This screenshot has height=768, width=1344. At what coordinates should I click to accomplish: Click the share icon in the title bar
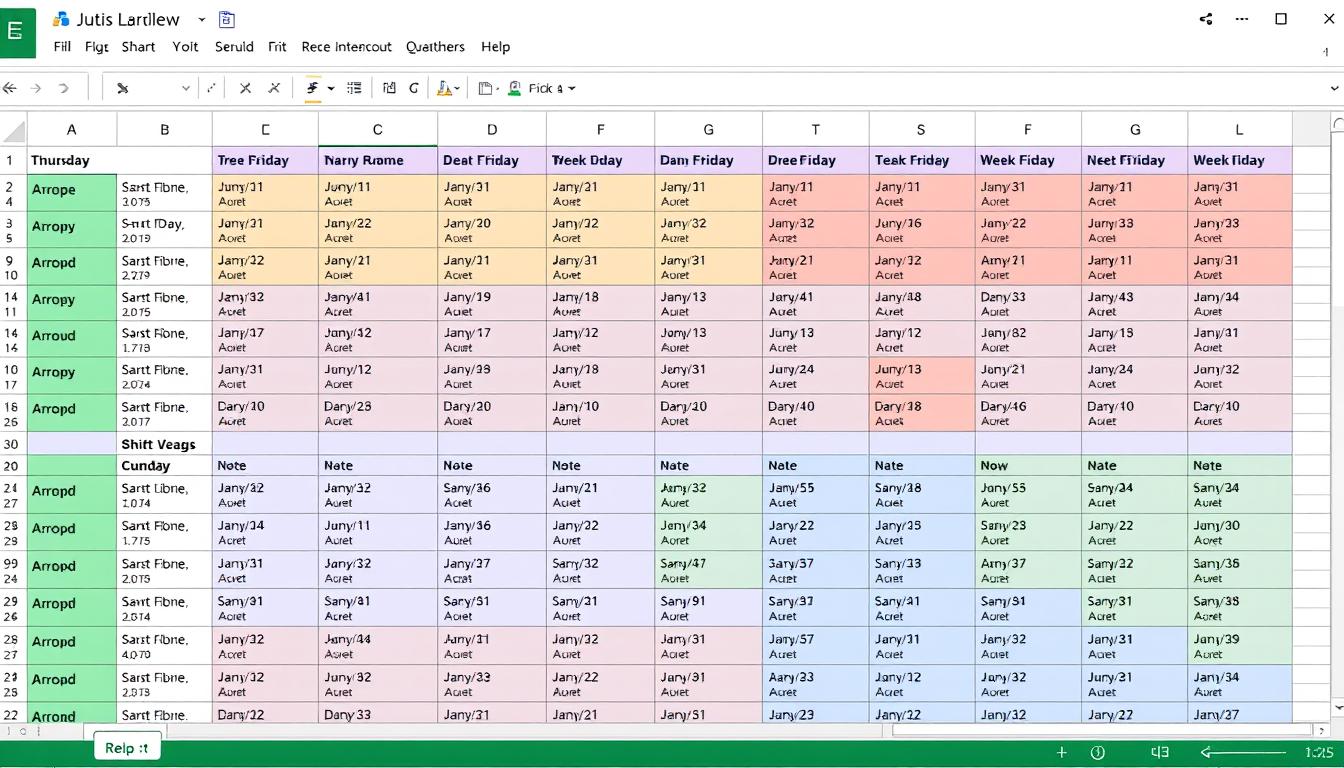point(1205,19)
